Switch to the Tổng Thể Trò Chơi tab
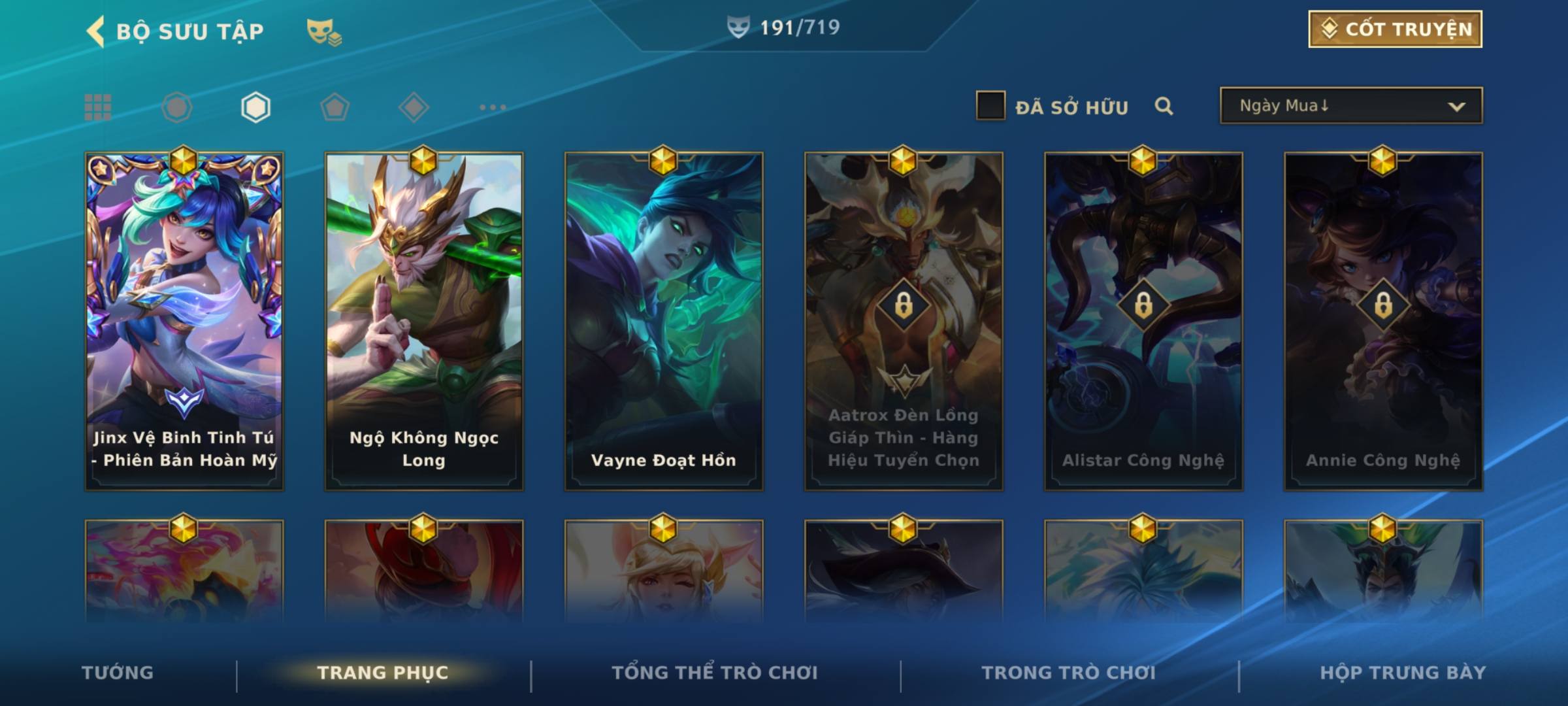Viewport: 1568px width, 706px height. click(x=715, y=673)
